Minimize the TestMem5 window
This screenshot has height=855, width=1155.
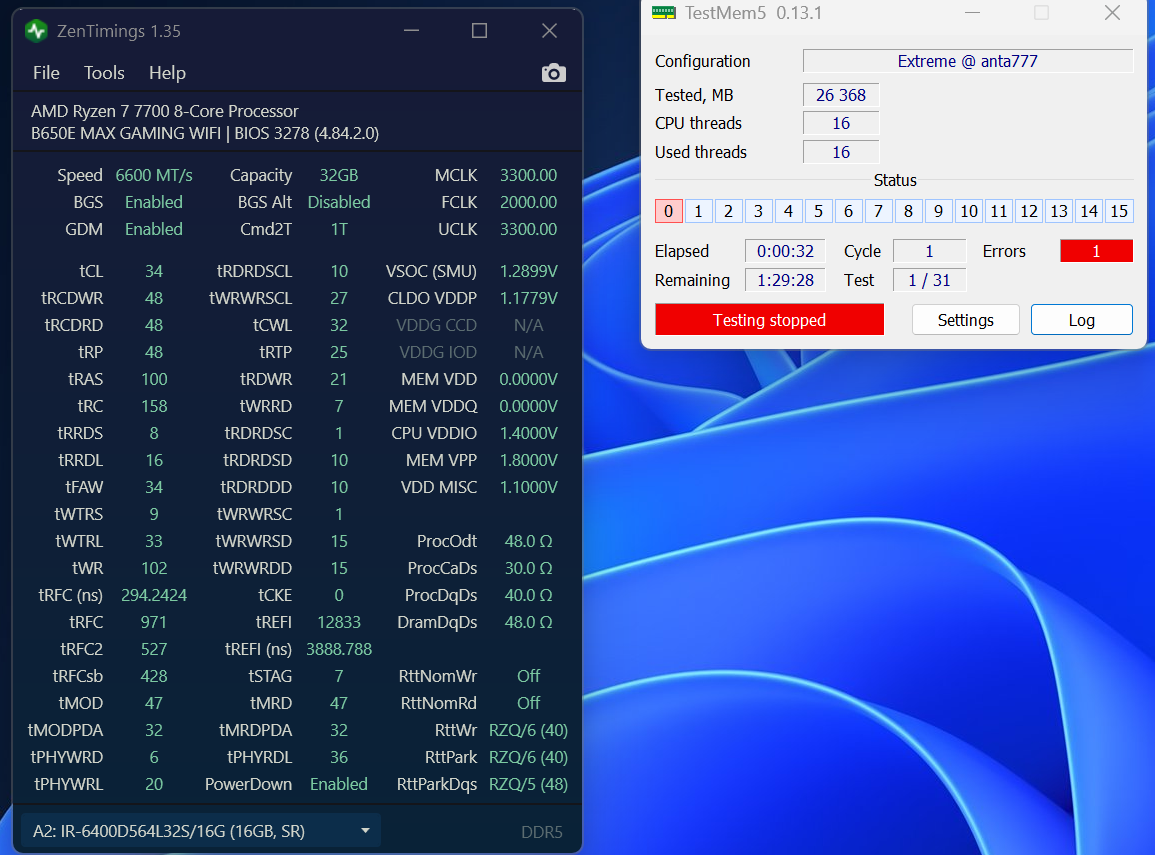click(x=971, y=13)
